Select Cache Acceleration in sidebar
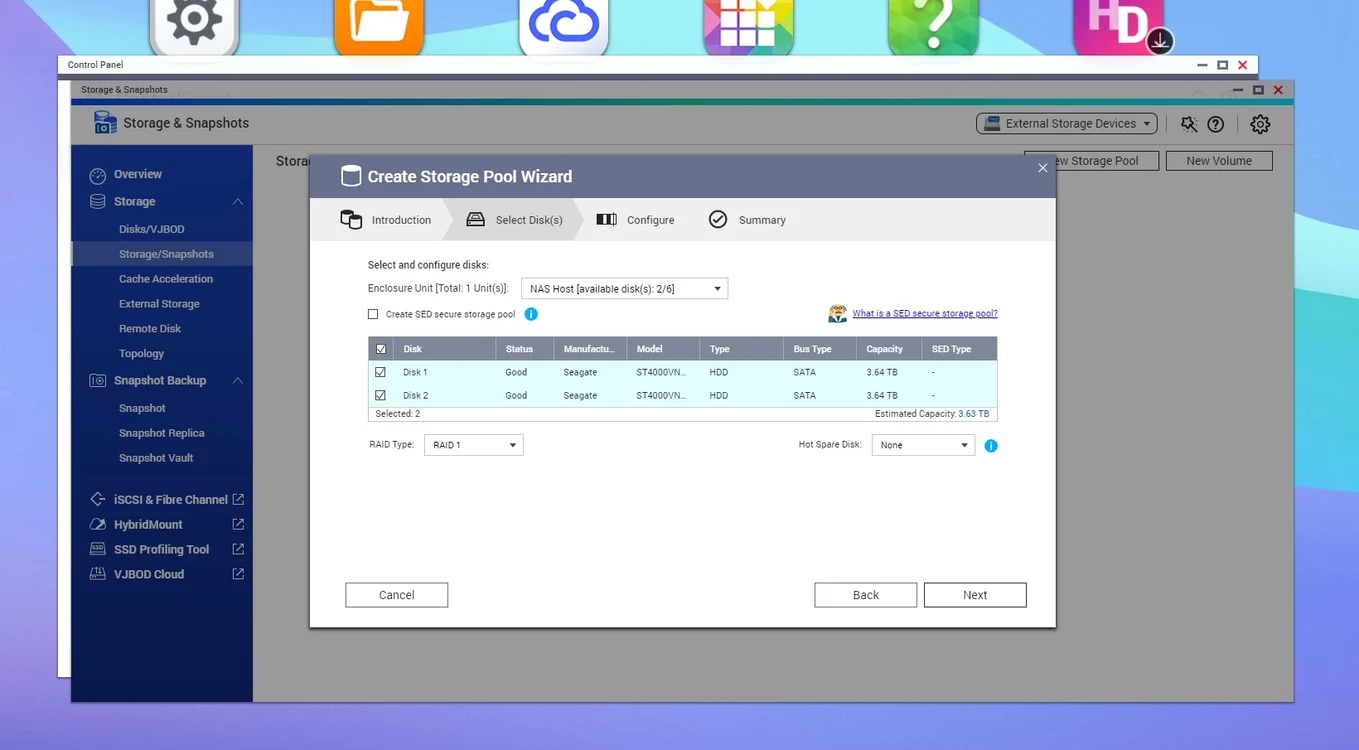The height and width of the screenshot is (750, 1359). 166,279
